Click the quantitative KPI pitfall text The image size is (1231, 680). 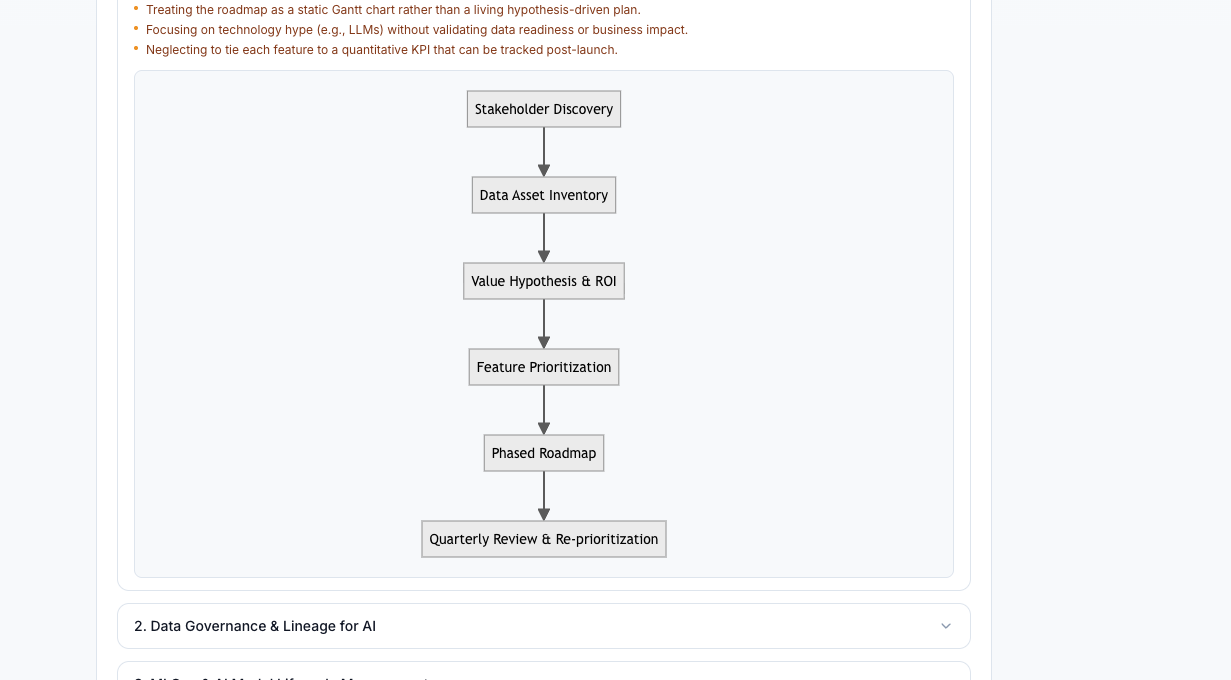pos(382,50)
